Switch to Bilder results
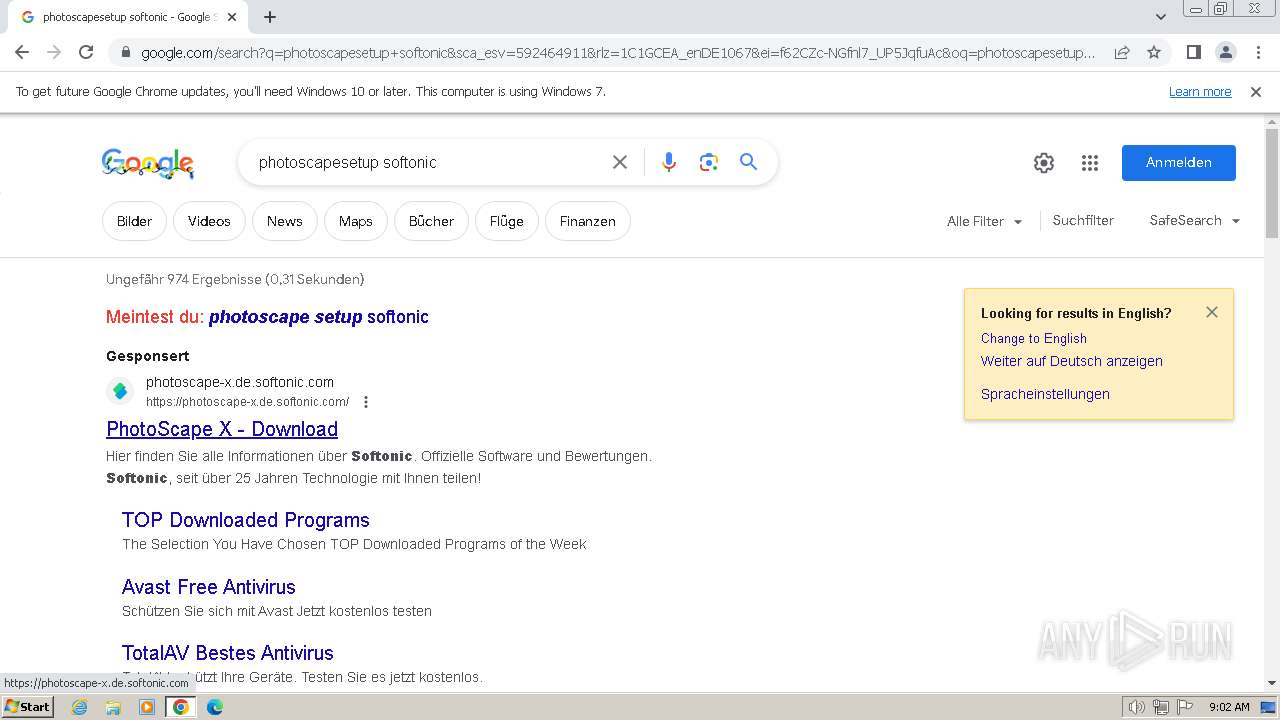The width and height of the screenshot is (1280, 720). (x=134, y=221)
